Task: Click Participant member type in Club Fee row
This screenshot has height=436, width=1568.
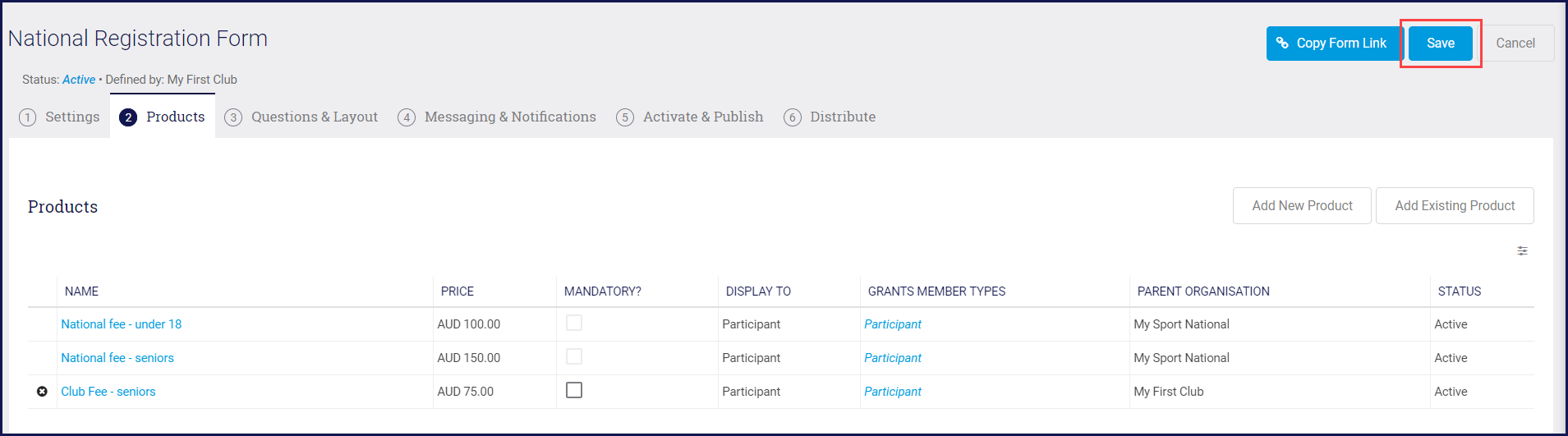Action: (x=893, y=392)
